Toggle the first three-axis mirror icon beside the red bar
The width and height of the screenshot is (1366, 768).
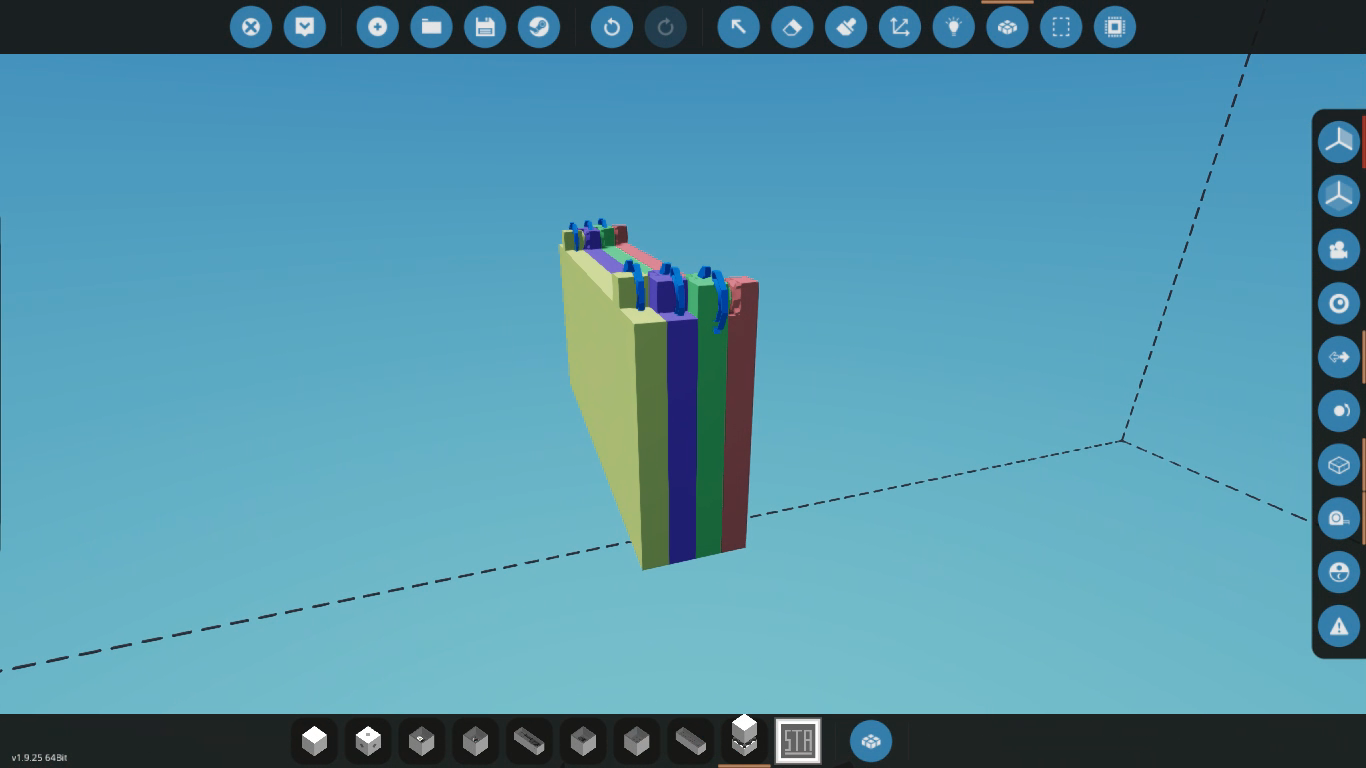[x=1339, y=141]
